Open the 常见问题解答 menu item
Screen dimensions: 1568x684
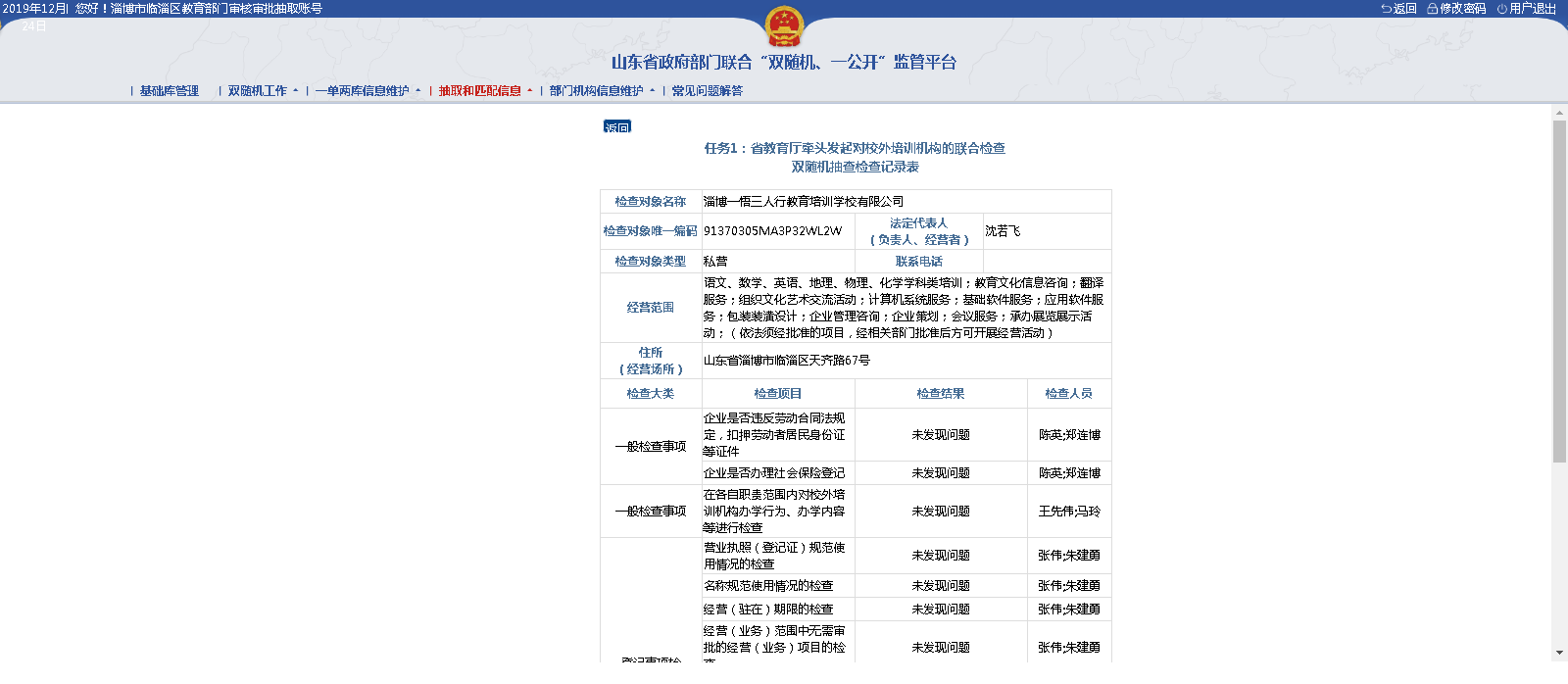coord(707,91)
